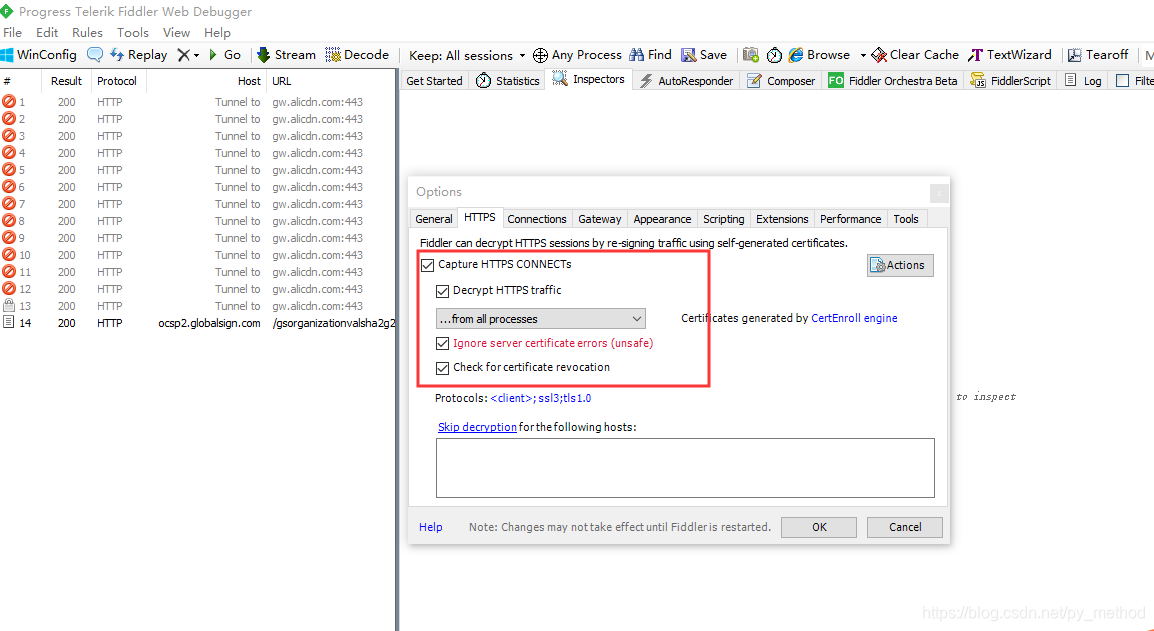Open Find sessions binoculars tool
Screen dimensions: 1154x631
click(651, 54)
